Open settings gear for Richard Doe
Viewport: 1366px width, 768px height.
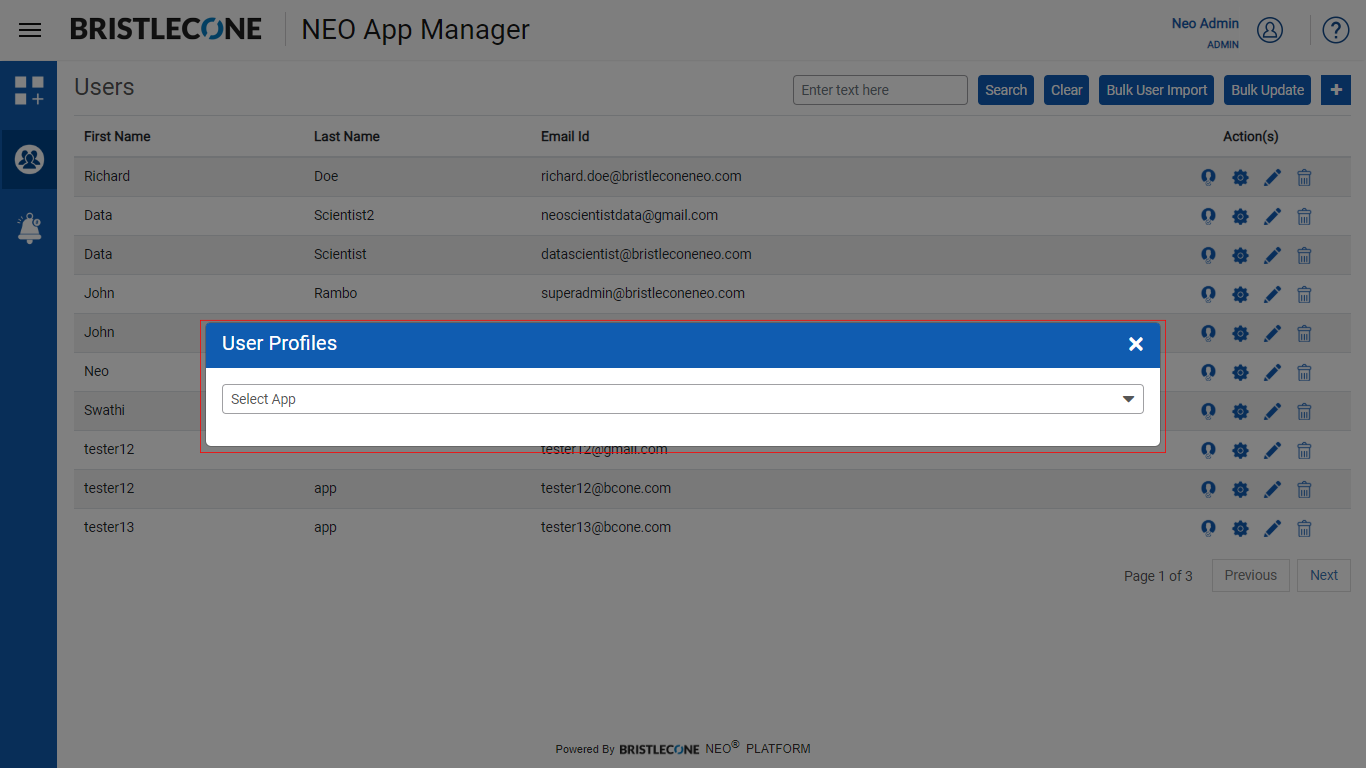pos(1240,177)
